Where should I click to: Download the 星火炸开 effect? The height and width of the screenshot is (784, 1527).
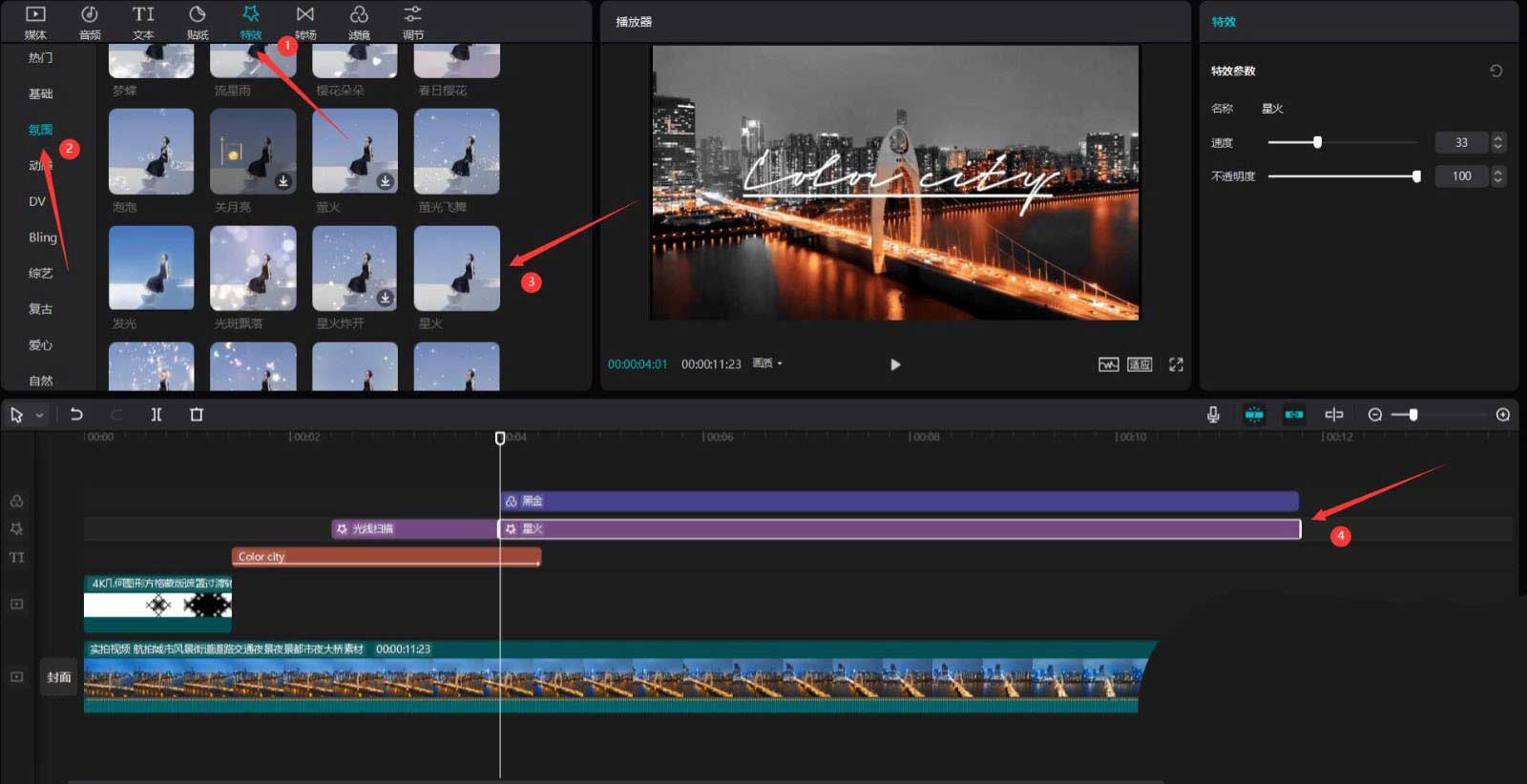coord(385,298)
